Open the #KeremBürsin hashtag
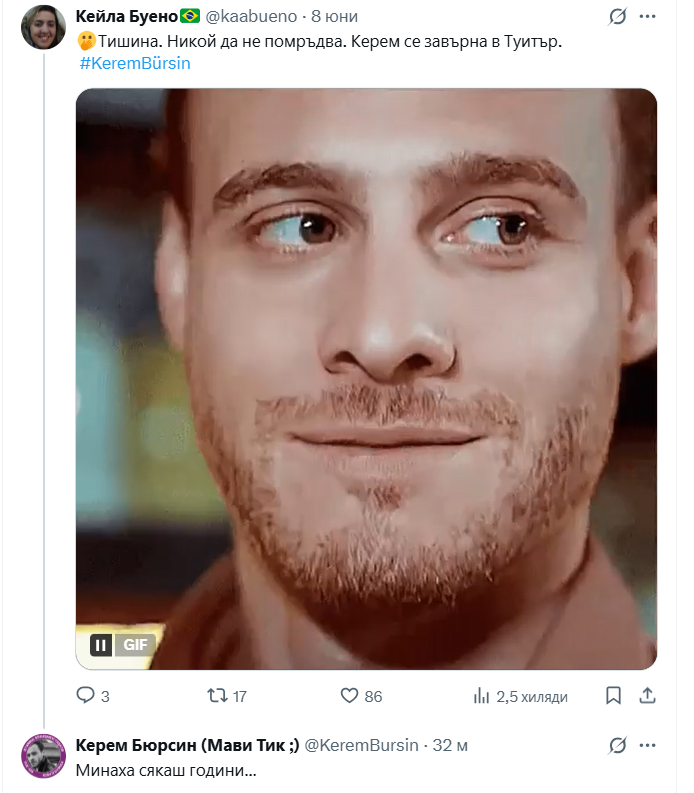 [x=134, y=63]
